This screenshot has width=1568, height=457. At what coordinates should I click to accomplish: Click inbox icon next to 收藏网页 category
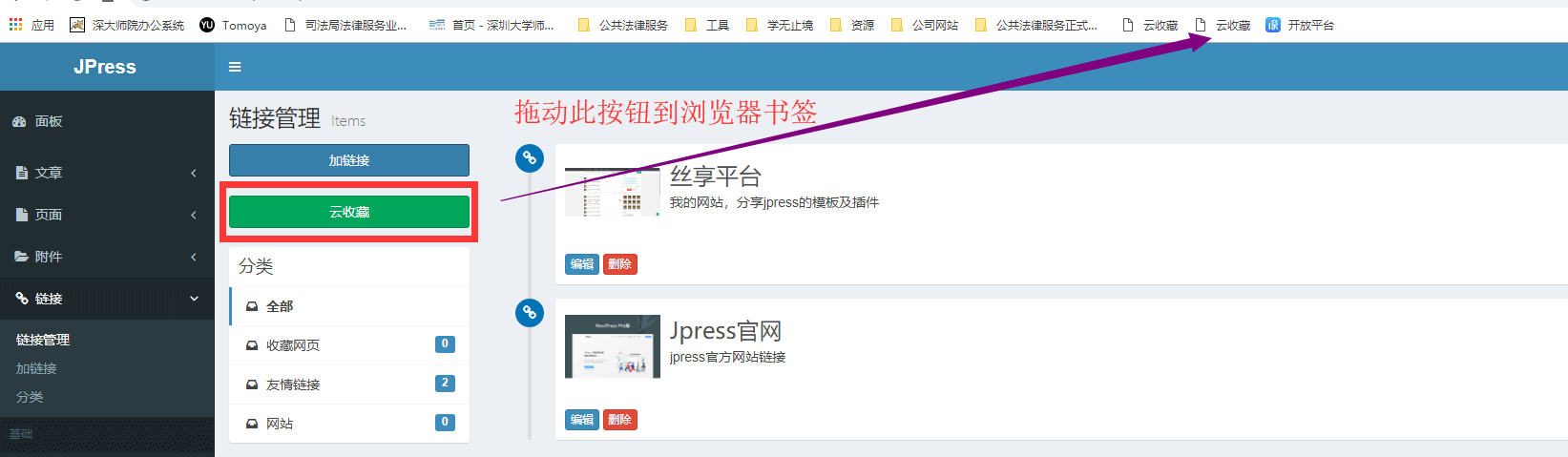point(252,345)
